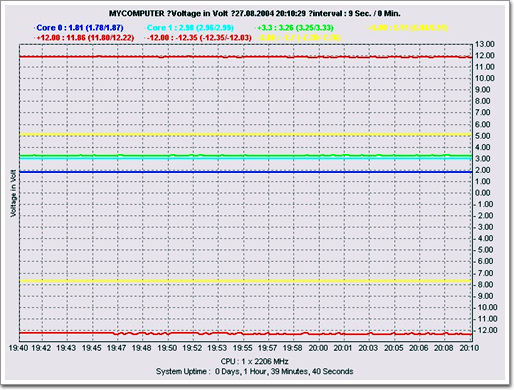Select the 20:05 time label
The height and width of the screenshot is (390, 514).
click(394, 348)
